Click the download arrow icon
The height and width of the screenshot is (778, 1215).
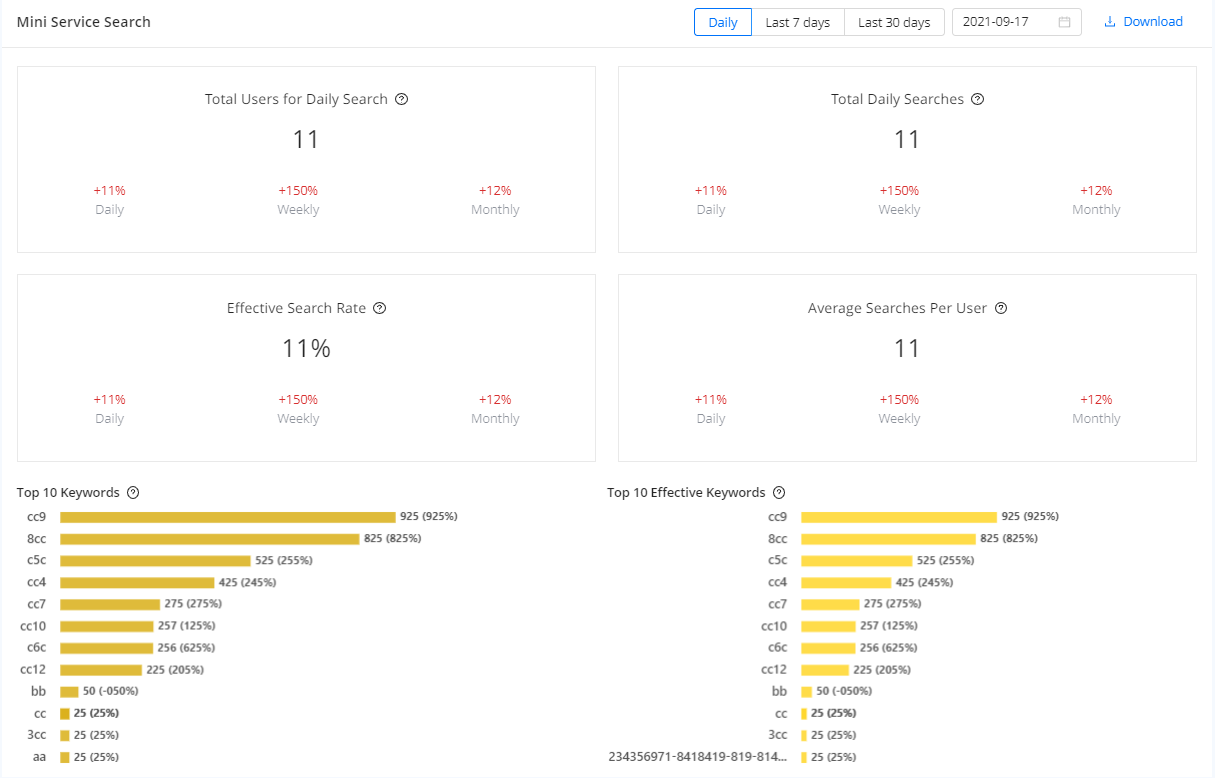(x=1110, y=22)
